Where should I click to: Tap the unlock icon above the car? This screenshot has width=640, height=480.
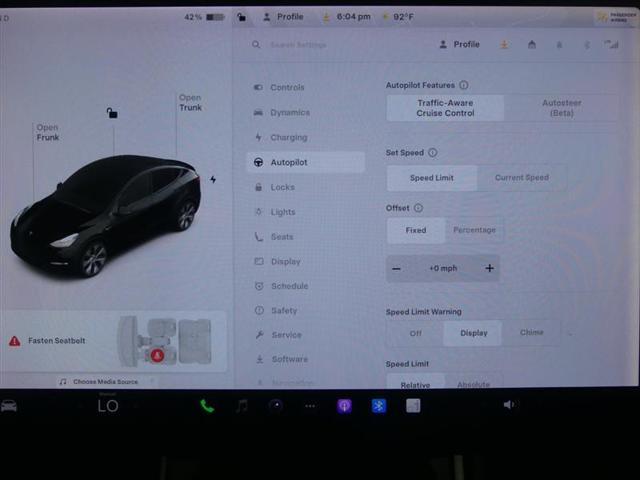click(112, 113)
